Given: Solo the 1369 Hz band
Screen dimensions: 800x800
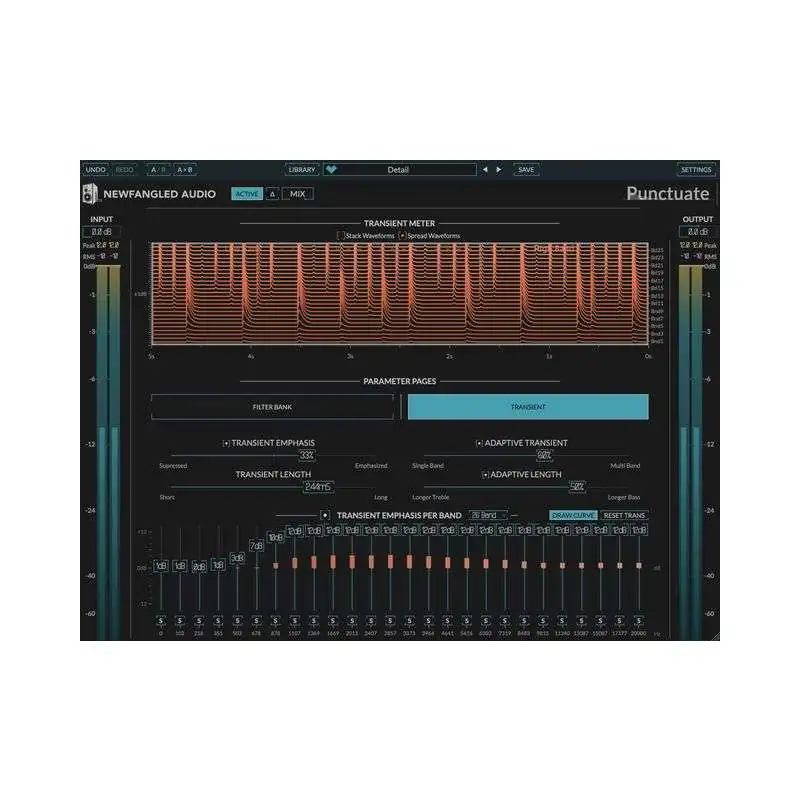Looking at the screenshot, I should point(314,621).
